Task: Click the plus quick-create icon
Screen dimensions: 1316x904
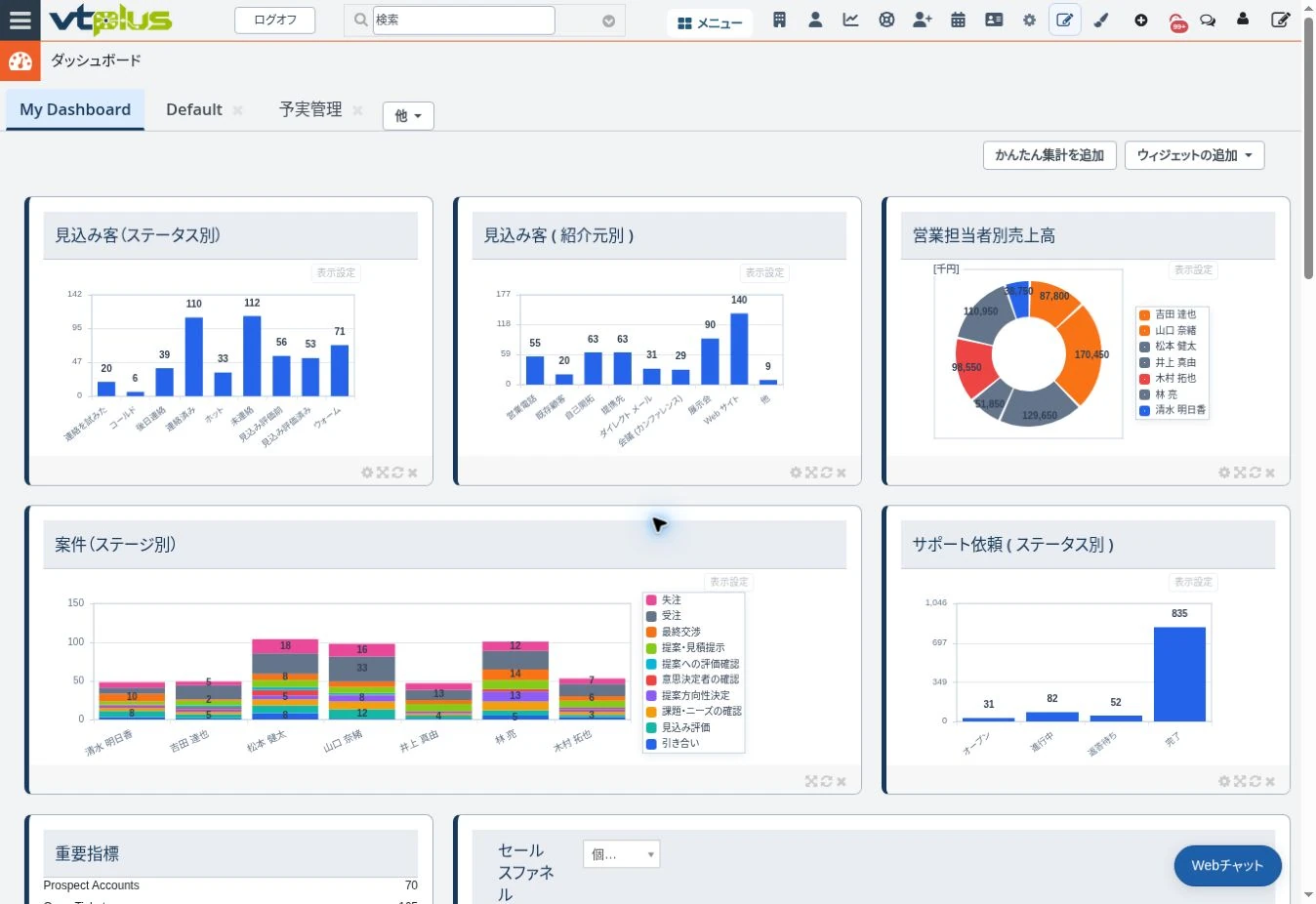Action: [1140, 21]
